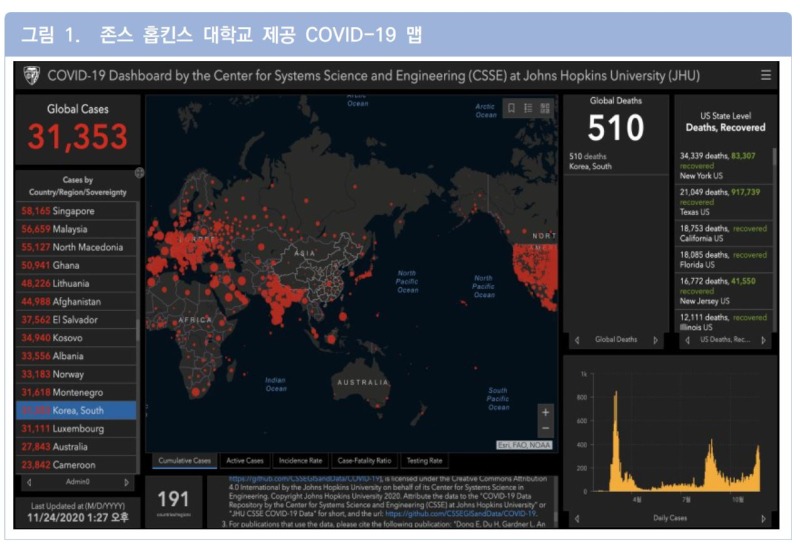
Task: Click the Global Cases 31,353 counter
Action: click(x=78, y=129)
